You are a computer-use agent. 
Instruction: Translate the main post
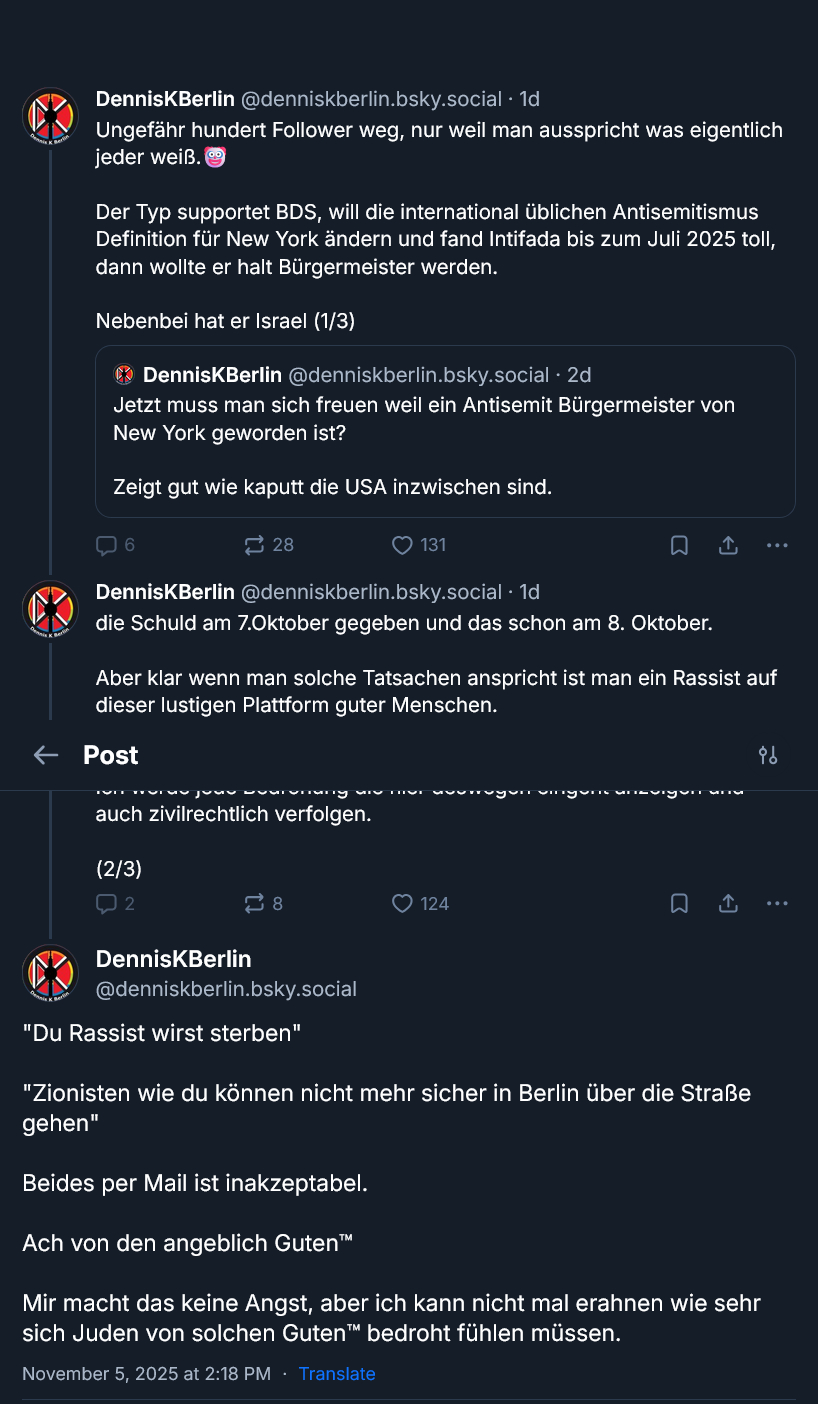(x=337, y=1374)
